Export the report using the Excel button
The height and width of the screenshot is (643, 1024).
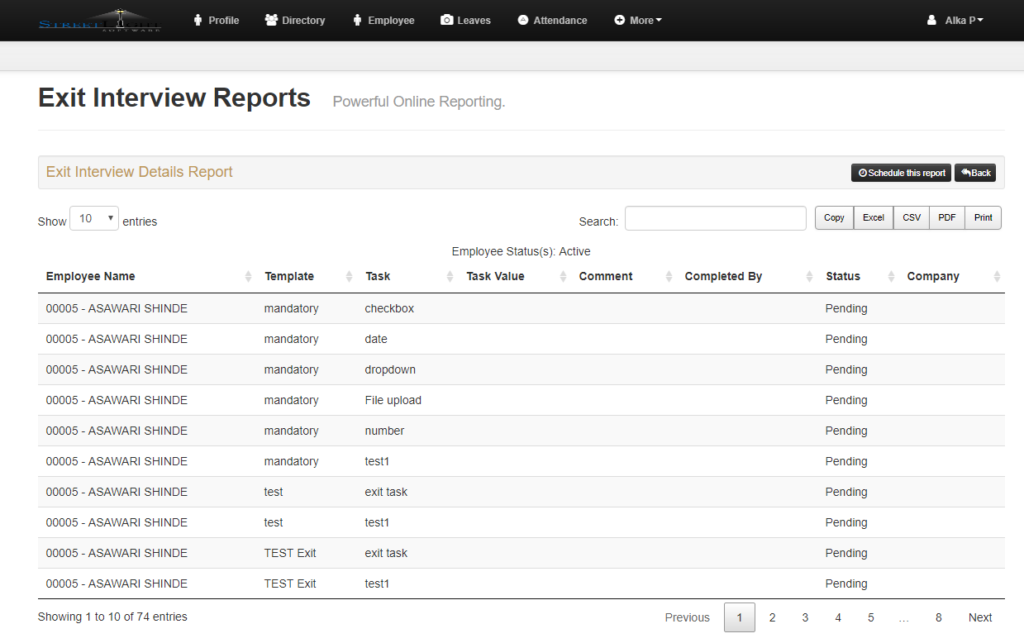[872, 217]
